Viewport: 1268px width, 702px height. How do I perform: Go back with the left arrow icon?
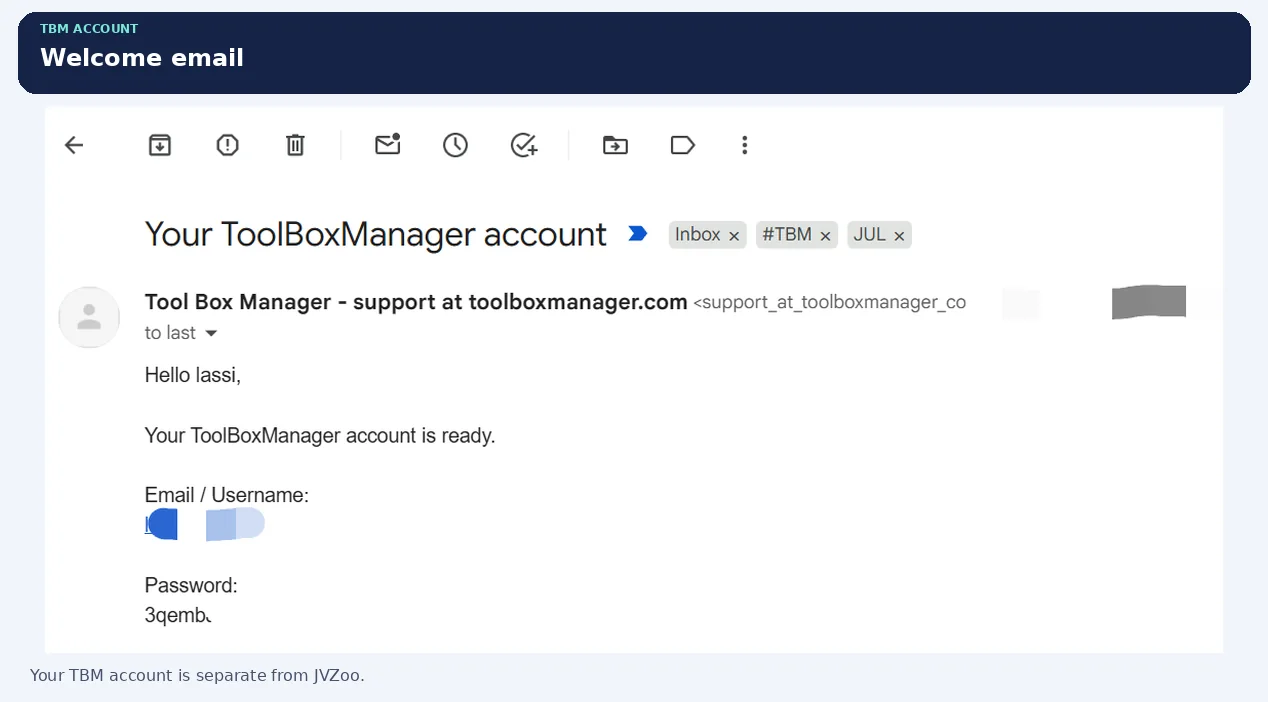pos(74,145)
